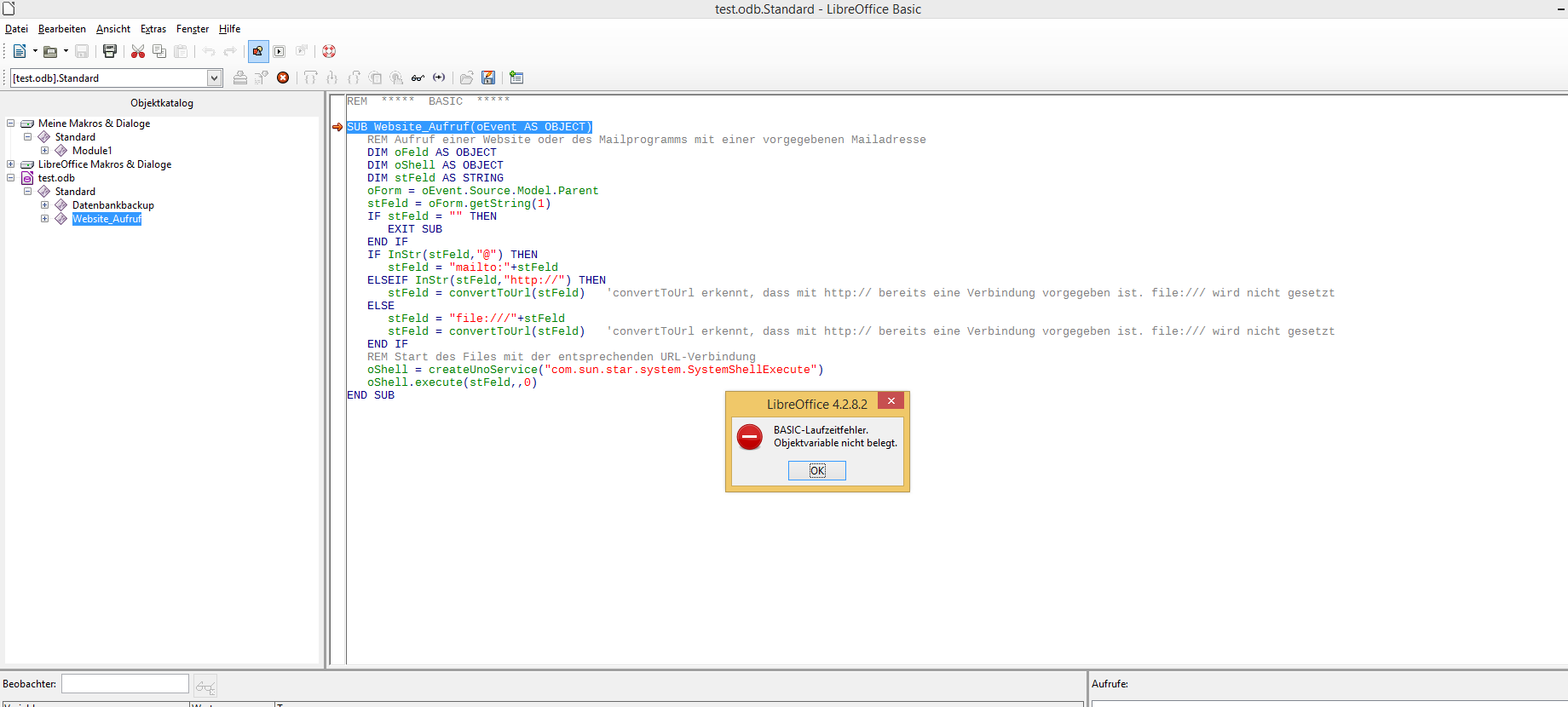Click the Select Macro icon
1568x707 pixels.
tap(280, 51)
